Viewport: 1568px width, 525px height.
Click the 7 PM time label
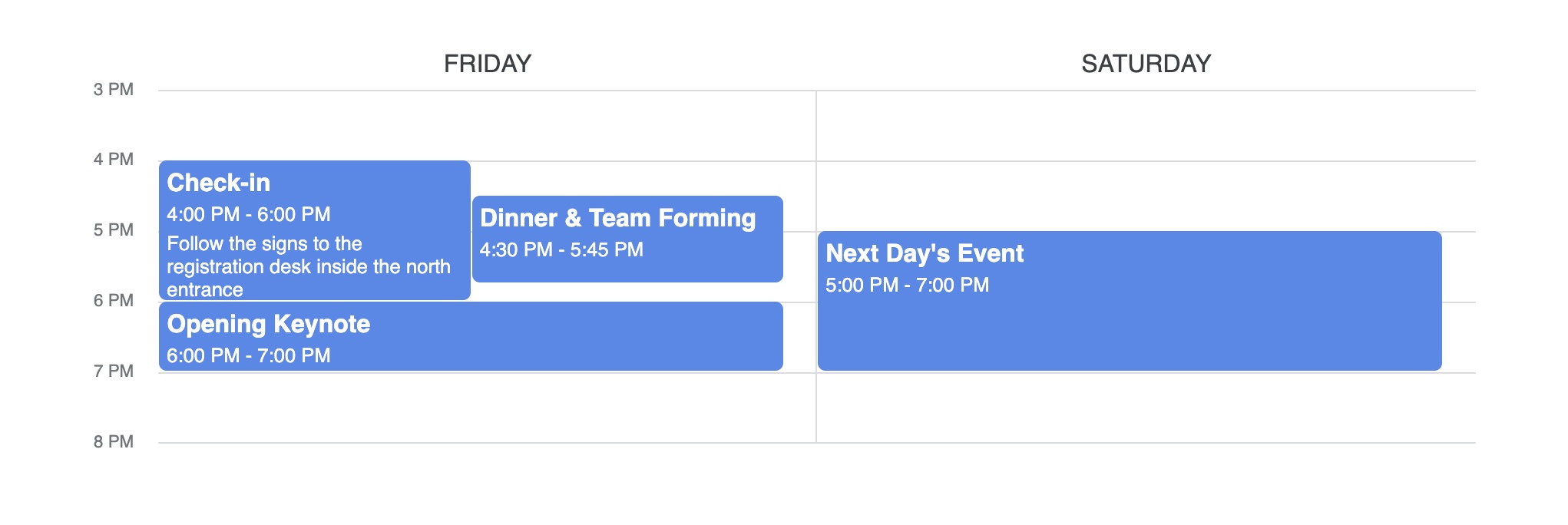click(114, 371)
